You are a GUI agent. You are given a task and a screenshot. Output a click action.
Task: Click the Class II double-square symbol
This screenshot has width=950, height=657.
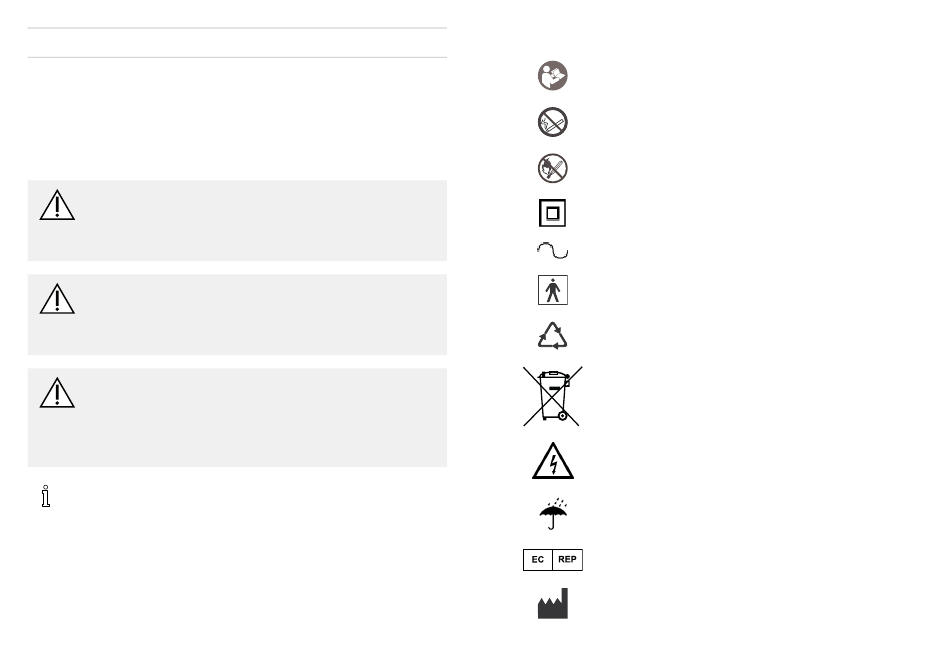pyautogui.click(x=553, y=213)
